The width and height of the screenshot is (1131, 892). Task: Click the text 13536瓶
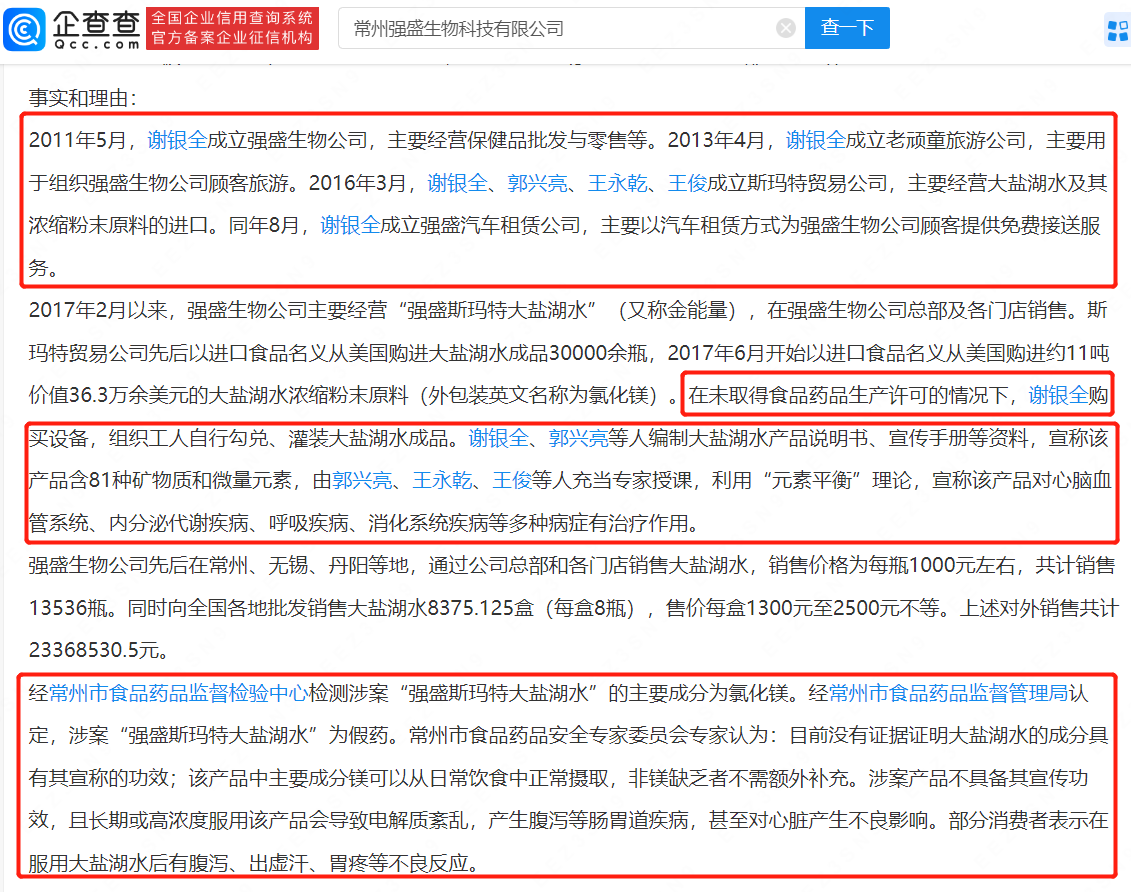(x=68, y=608)
